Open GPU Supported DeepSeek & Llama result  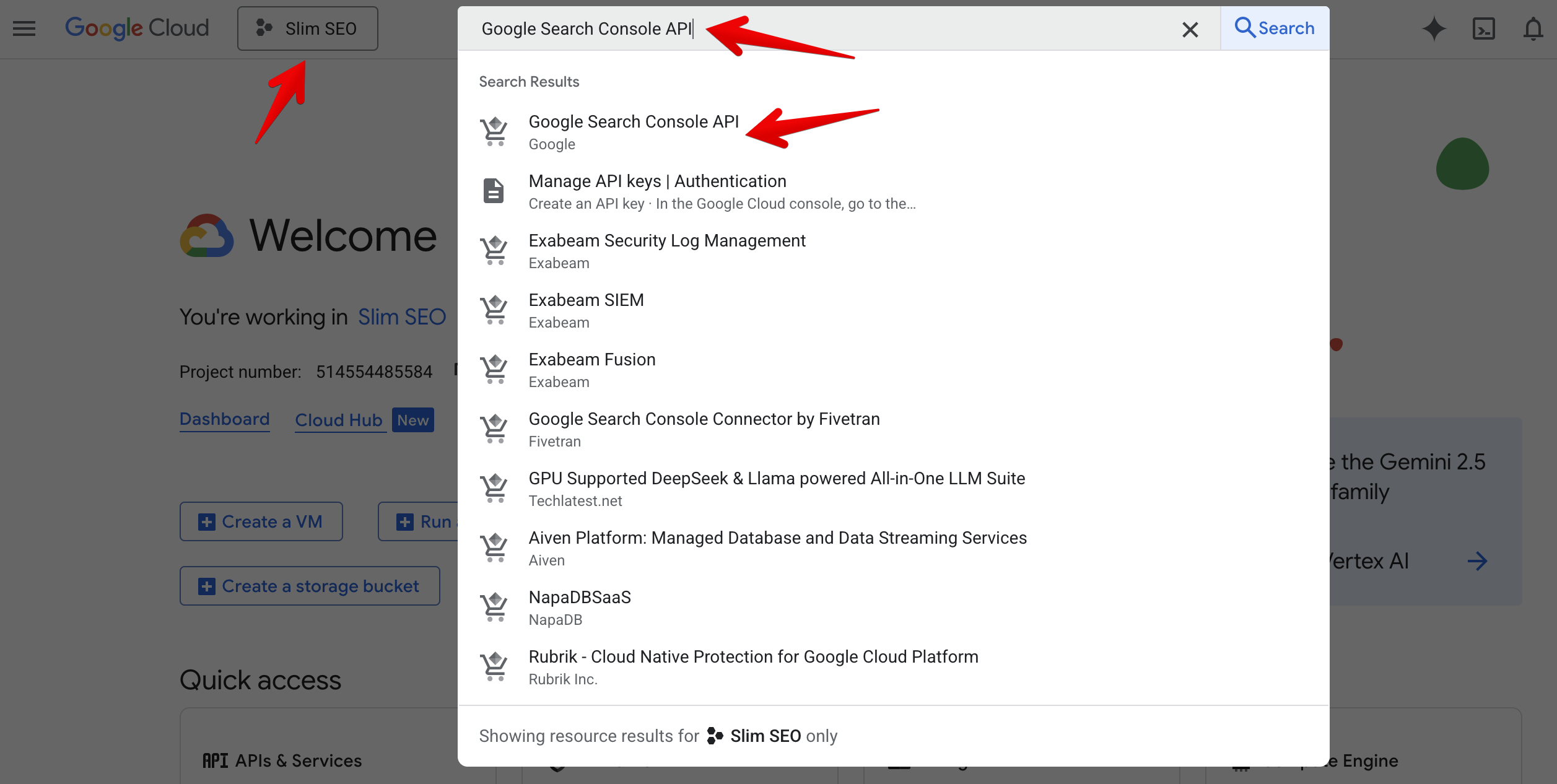[x=893, y=489]
